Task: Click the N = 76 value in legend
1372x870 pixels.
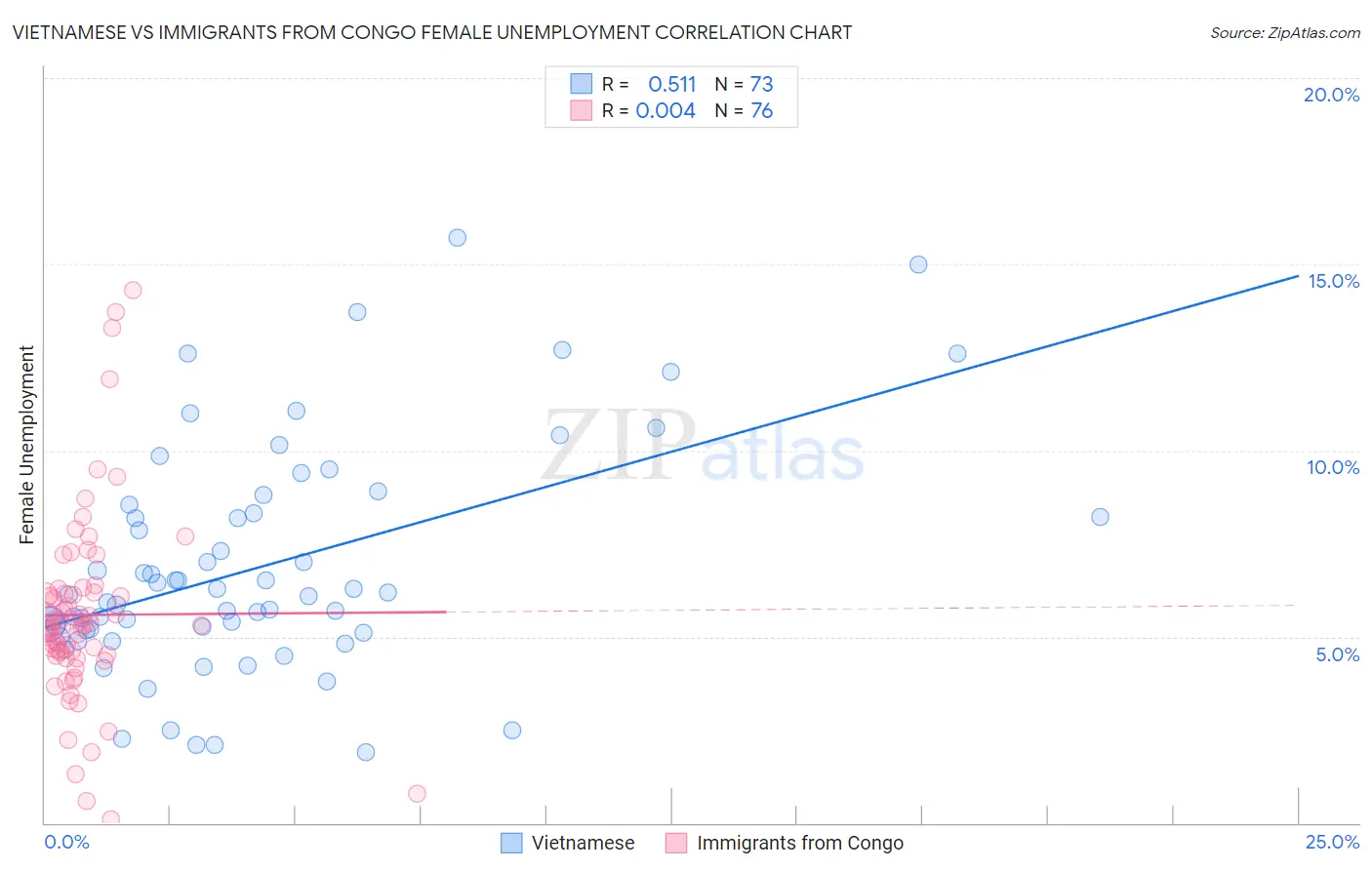Action: pyautogui.click(x=744, y=110)
